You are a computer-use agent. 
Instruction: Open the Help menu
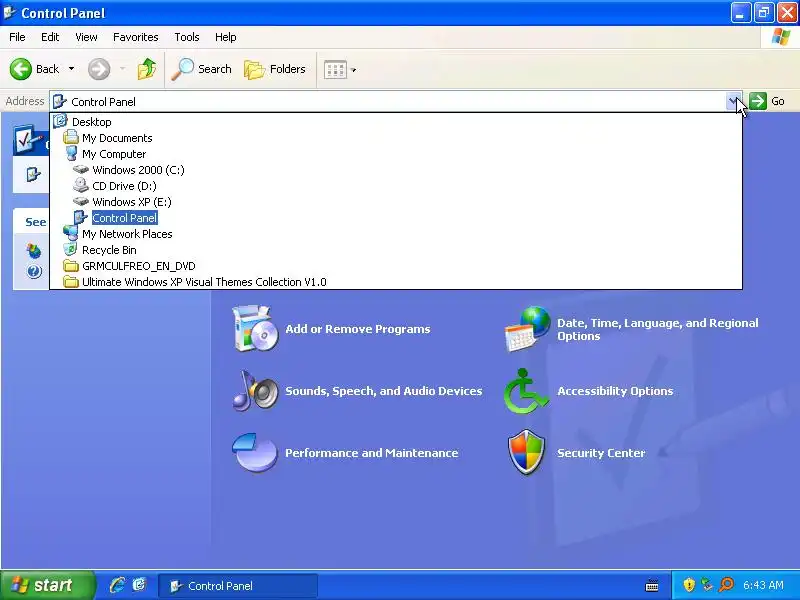click(226, 37)
